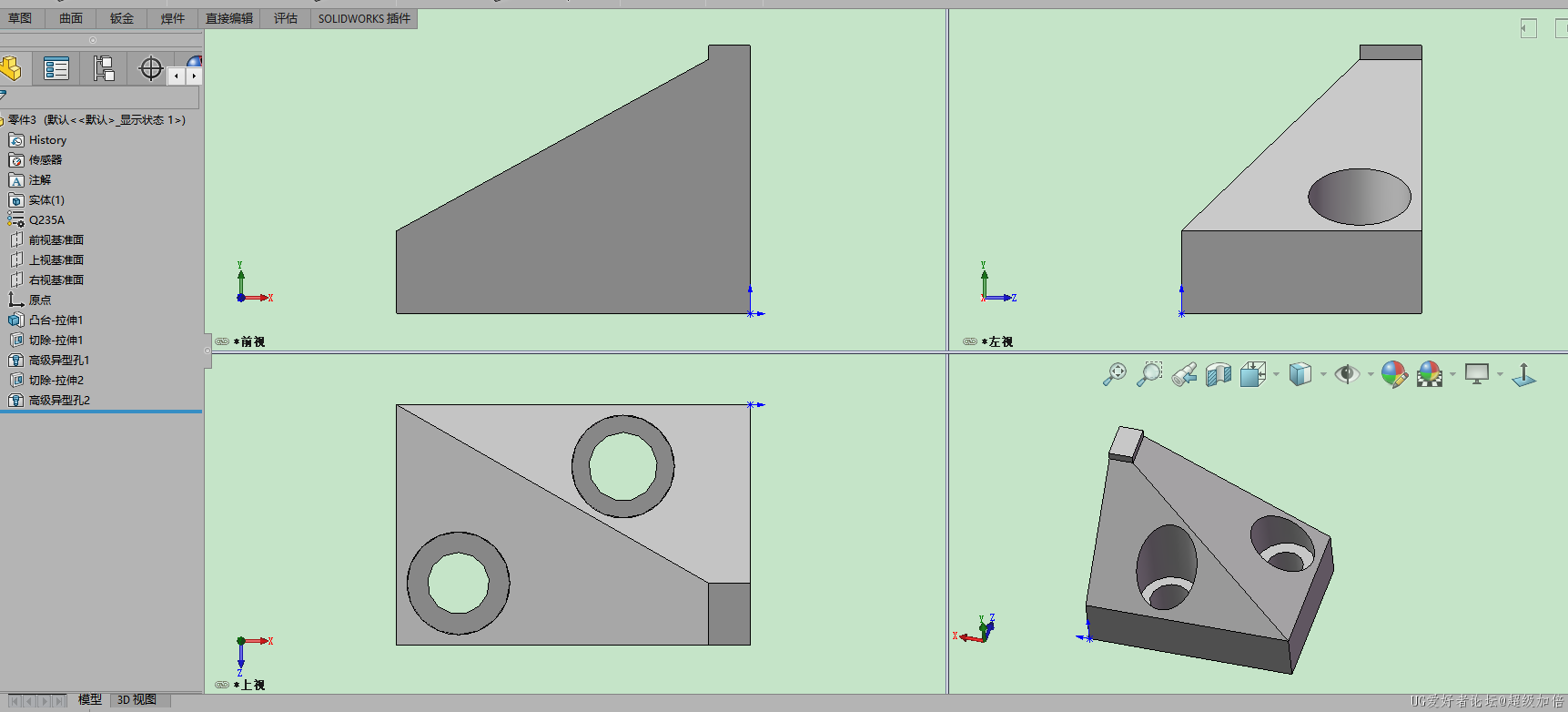Select the History folder in tree
This screenshot has width=1568, height=712.
click(x=37, y=140)
